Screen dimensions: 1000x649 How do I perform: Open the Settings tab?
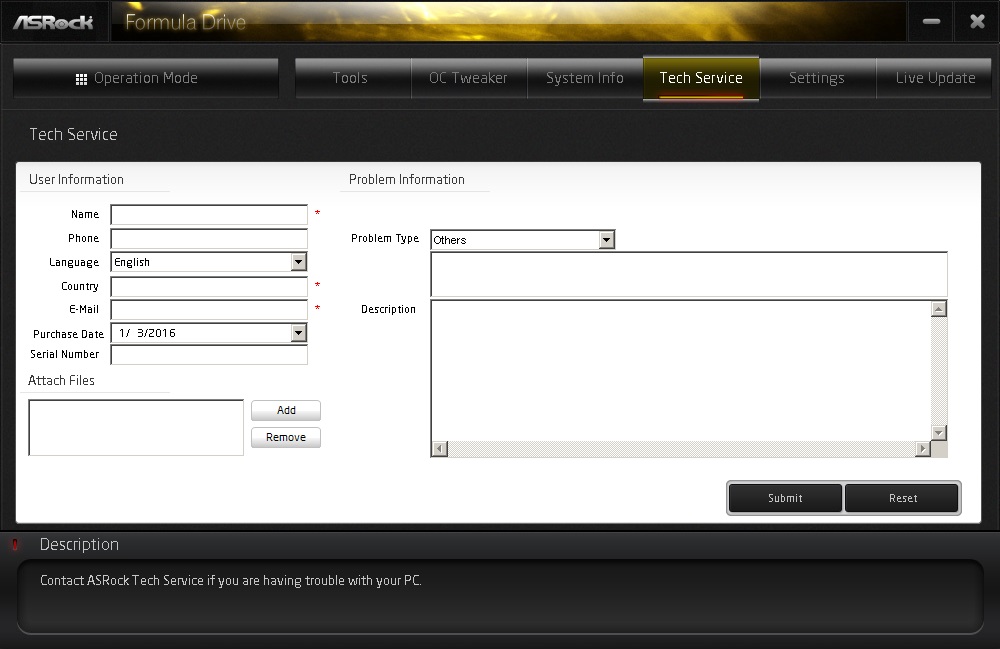pos(818,78)
